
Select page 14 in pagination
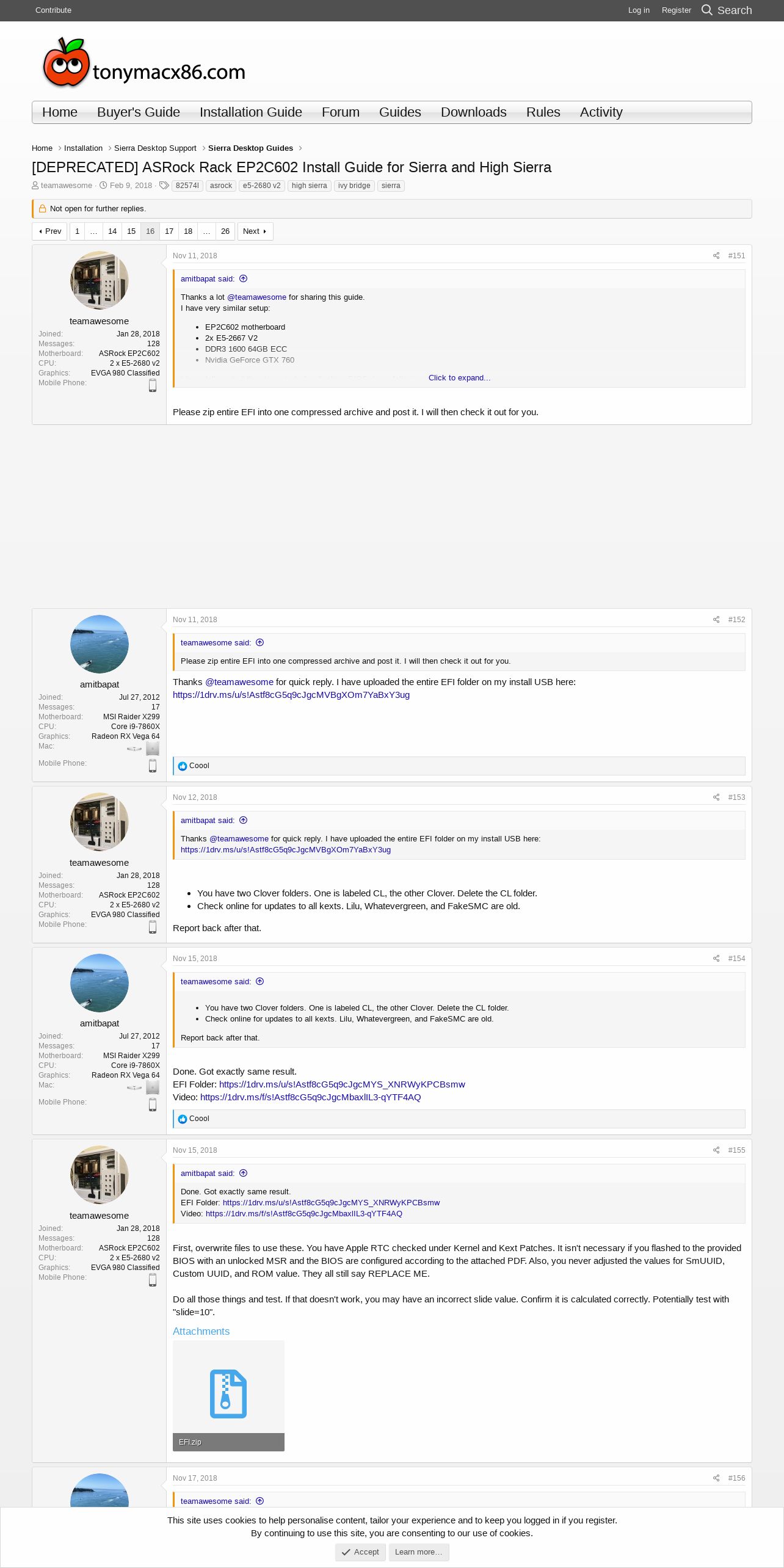(112, 231)
